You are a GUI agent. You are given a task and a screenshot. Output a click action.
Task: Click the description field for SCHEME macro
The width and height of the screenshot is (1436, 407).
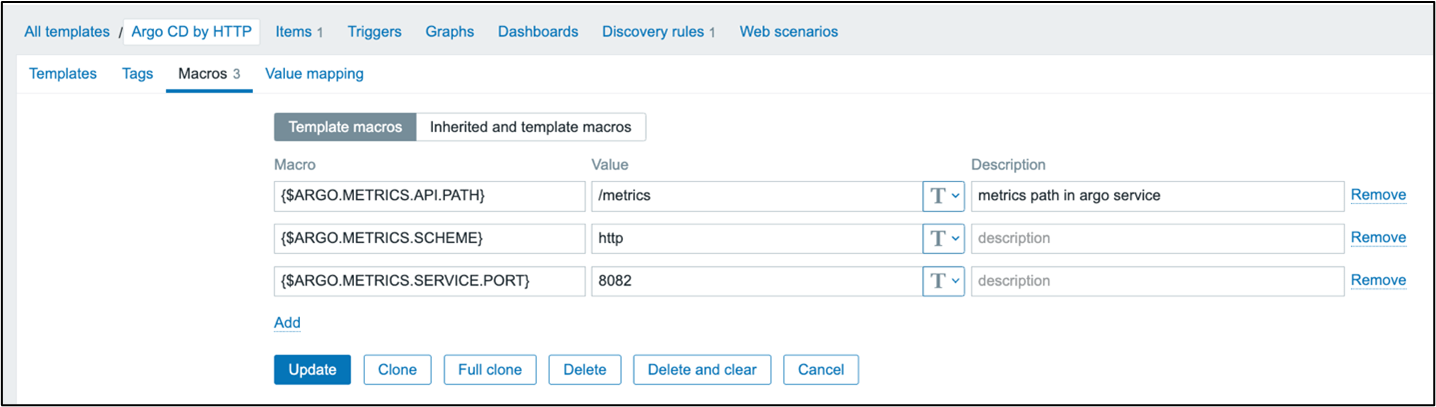(x=1157, y=238)
